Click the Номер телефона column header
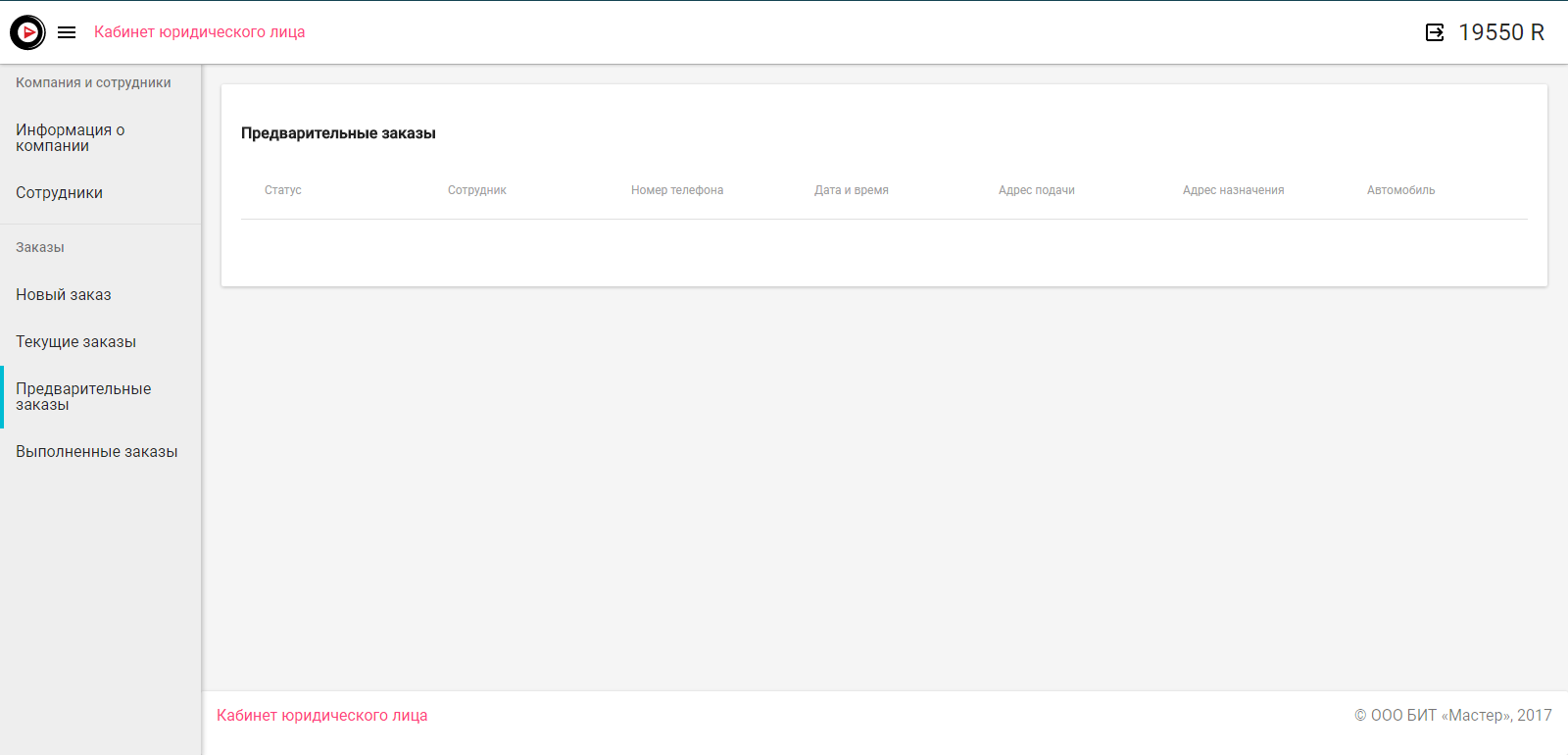This screenshot has height=755, width=1568. pos(677,190)
